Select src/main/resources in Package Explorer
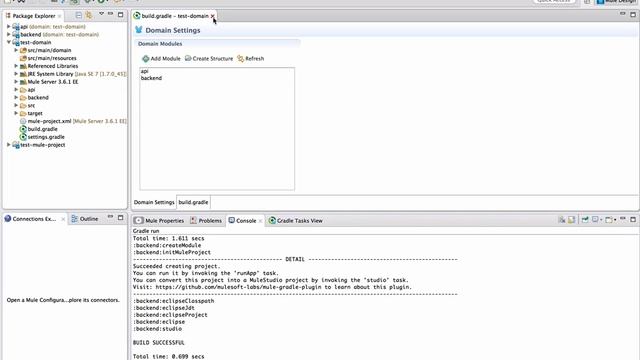Image resolution: width=640 pixels, height=360 pixels. (52, 58)
